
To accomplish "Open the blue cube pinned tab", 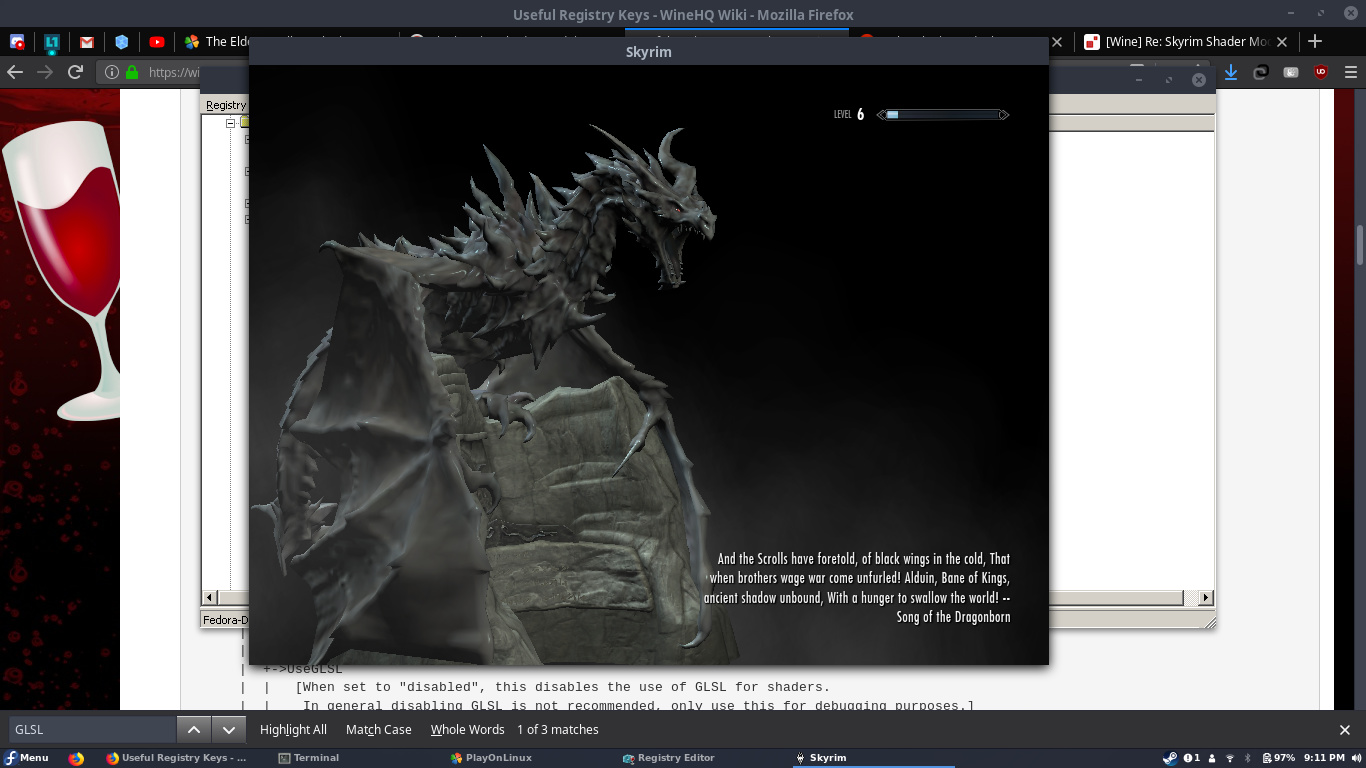I will pos(122,42).
